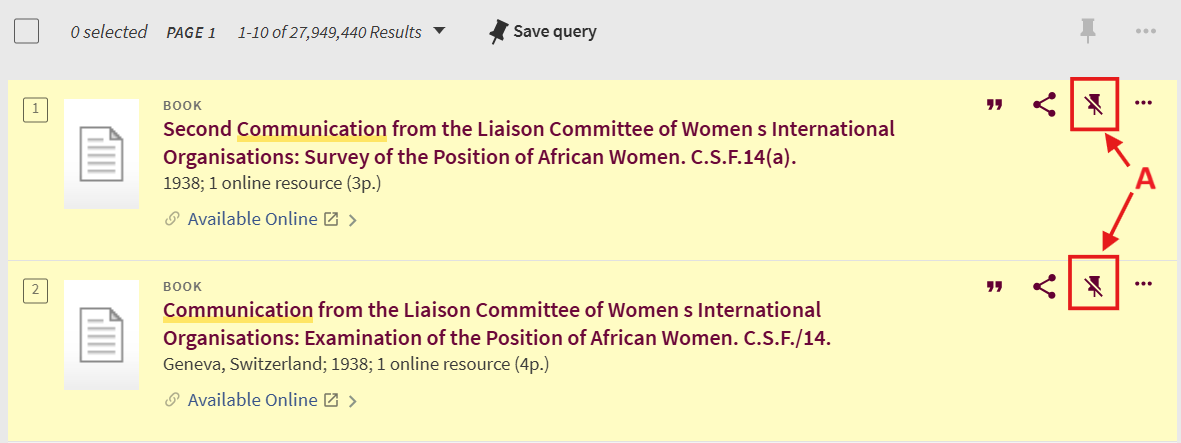Image resolution: width=1181 pixels, height=443 pixels.
Task: Click the document thumbnail of result 1
Action: (x=101, y=154)
